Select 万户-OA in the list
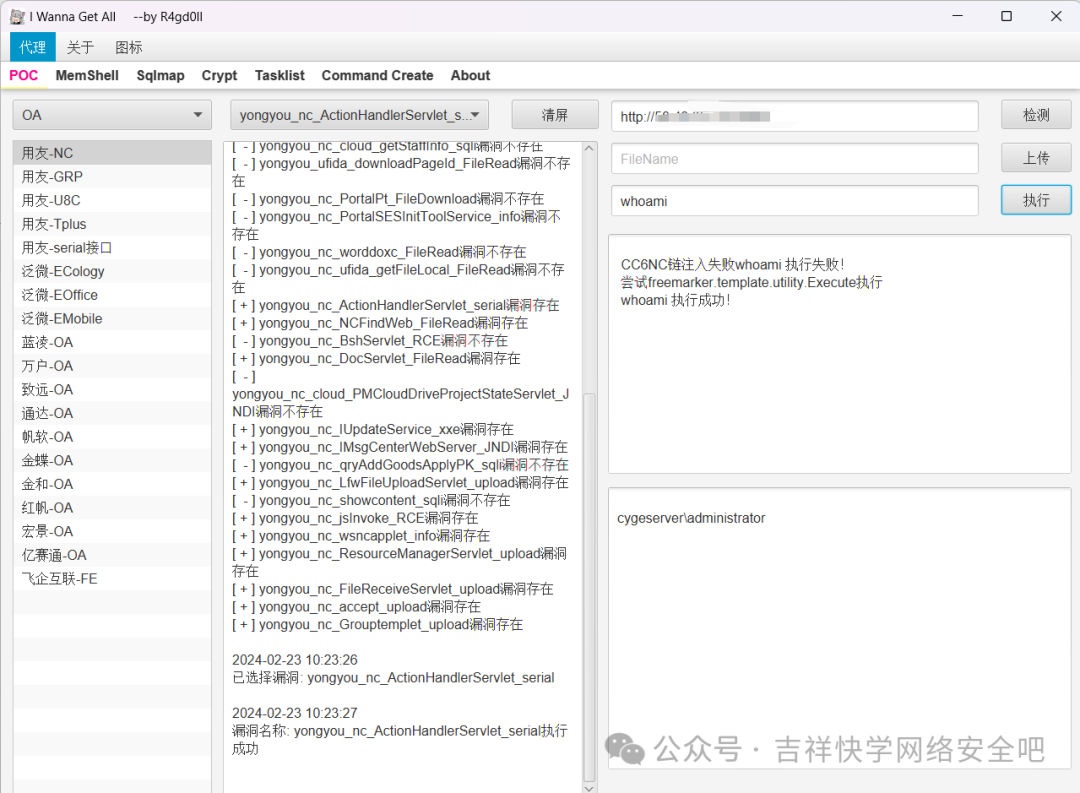The image size is (1080, 793). (112, 366)
